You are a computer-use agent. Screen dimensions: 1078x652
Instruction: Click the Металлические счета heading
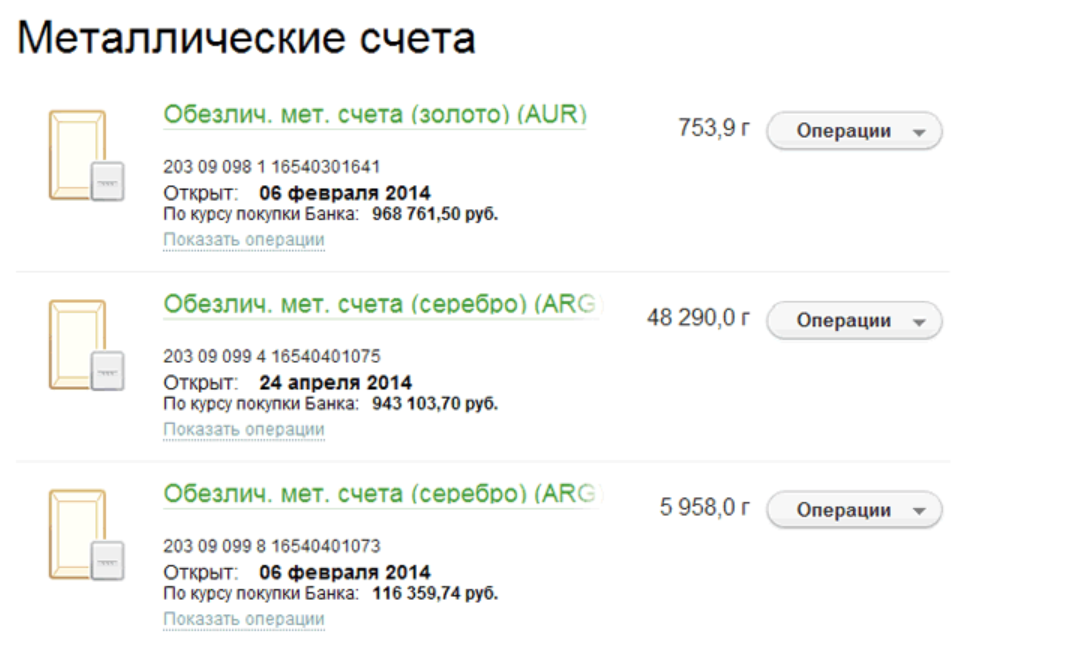pyautogui.click(x=246, y=39)
